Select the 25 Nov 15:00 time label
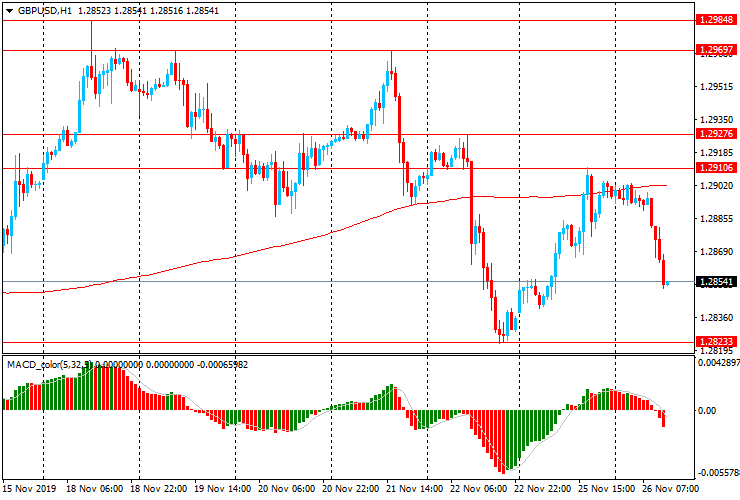 607,488
